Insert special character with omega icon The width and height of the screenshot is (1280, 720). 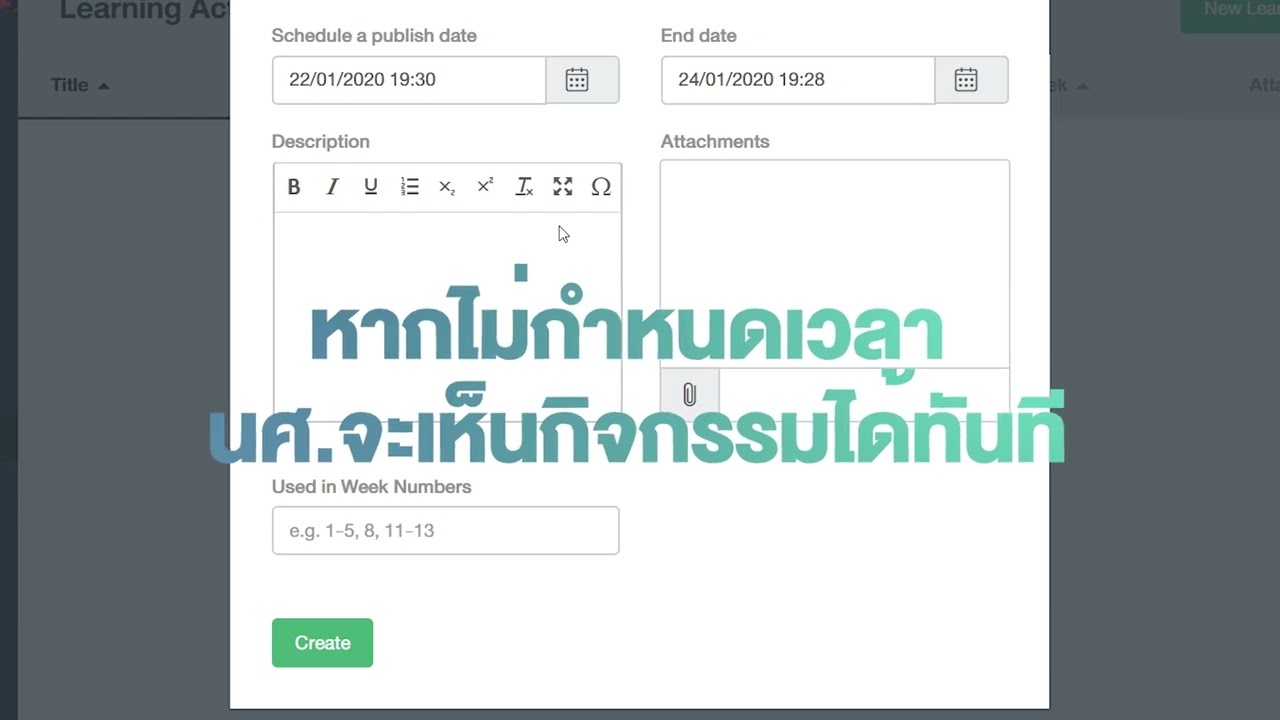[601, 187]
